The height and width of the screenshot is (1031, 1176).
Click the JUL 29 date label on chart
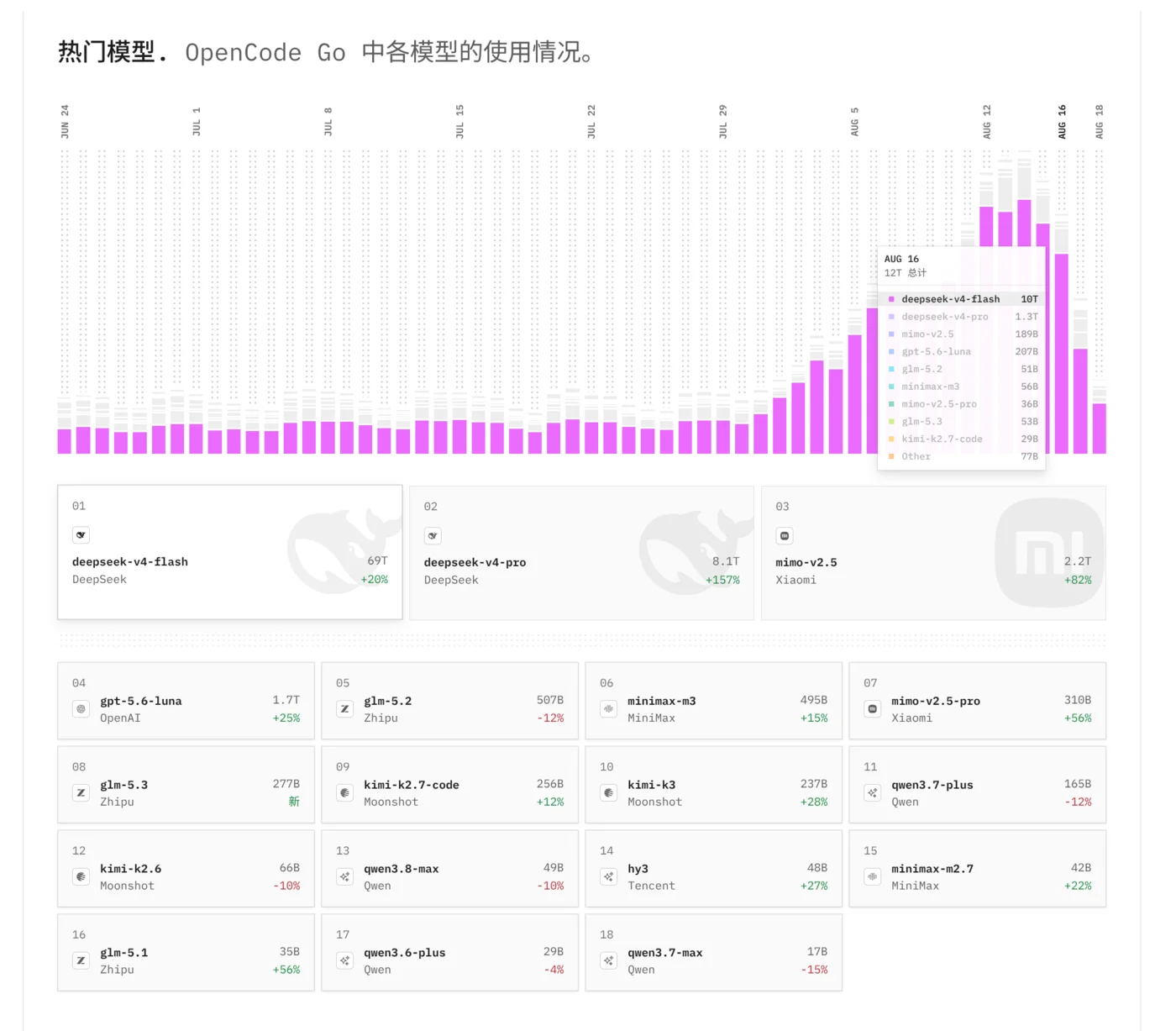pos(722,122)
